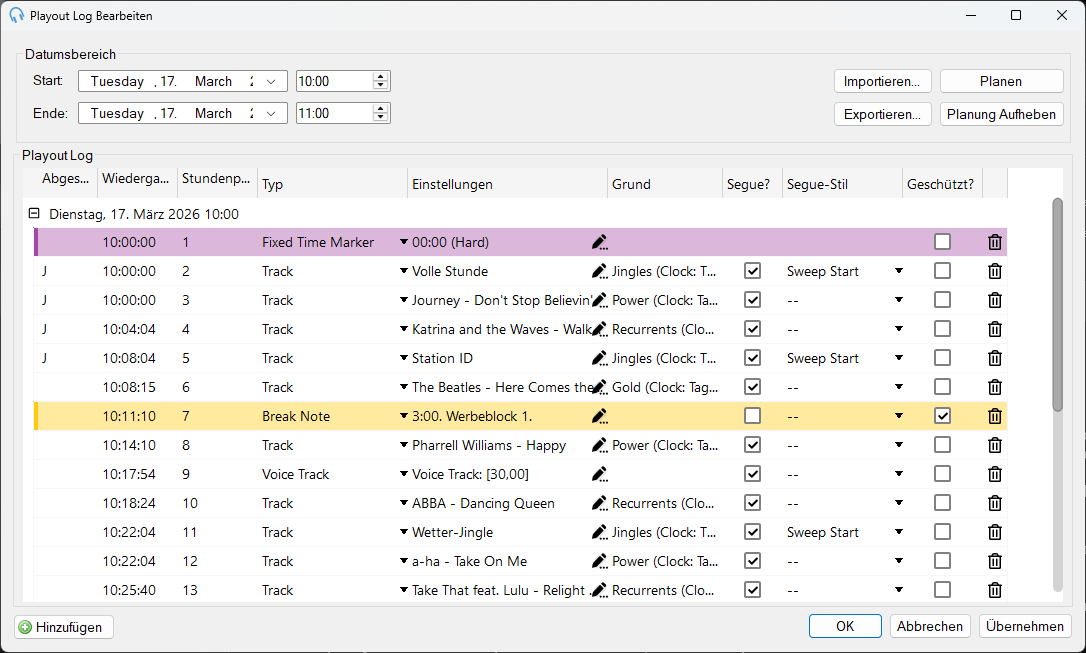Delete the Station ID row
This screenshot has width=1086, height=653.
point(995,359)
